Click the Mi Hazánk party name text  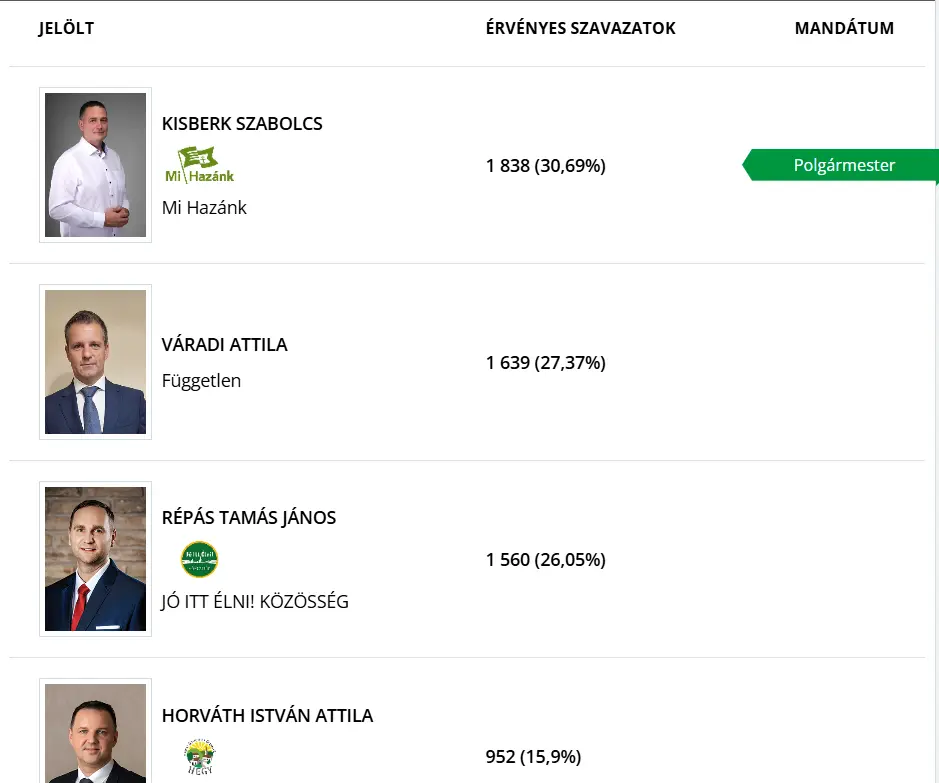point(204,207)
